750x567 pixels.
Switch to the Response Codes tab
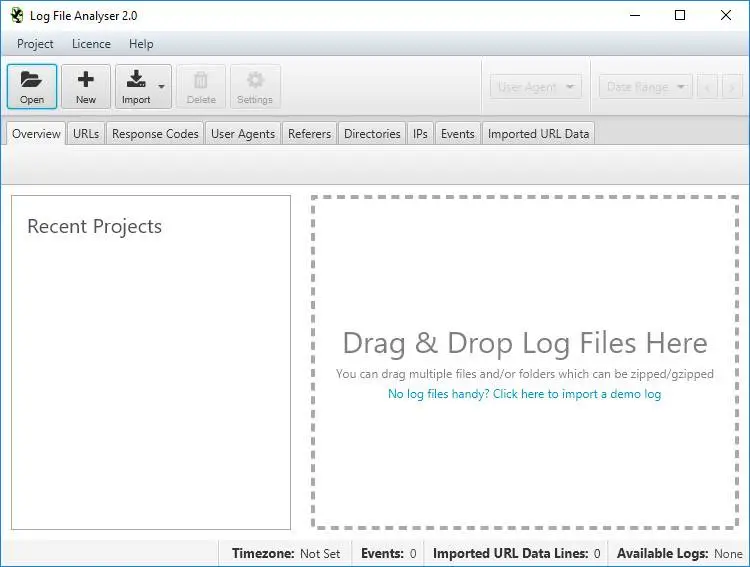point(155,133)
